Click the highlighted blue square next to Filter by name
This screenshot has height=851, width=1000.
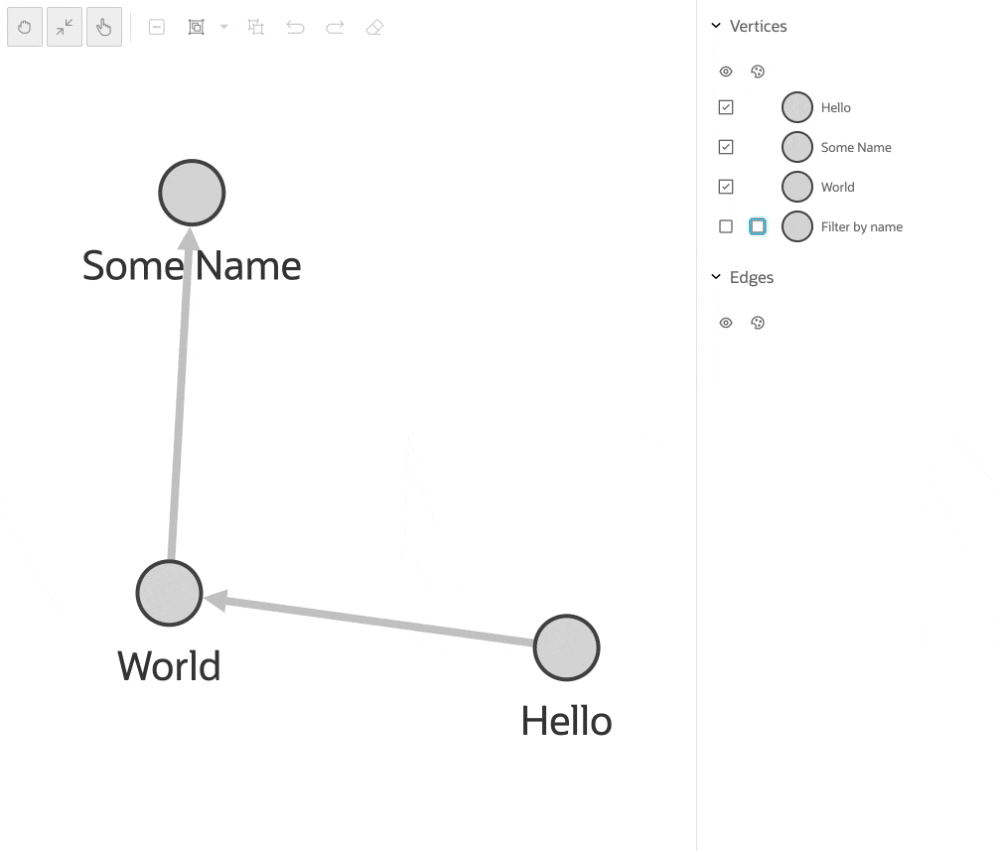pyautogui.click(x=757, y=227)
